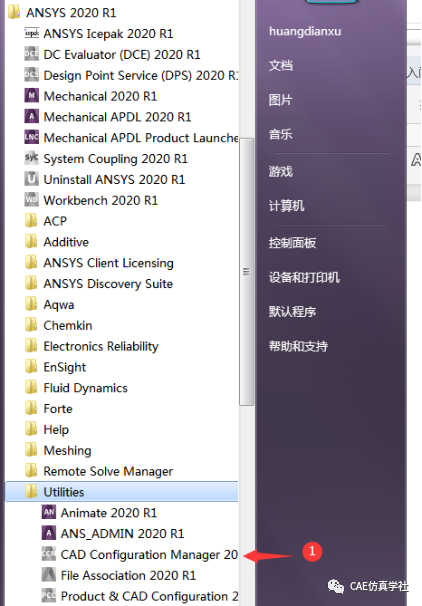This screenshot has width=422, height=606.
Task: Expand the ANSYS Discovery Suite folder
Action: [x=108, y=284]
